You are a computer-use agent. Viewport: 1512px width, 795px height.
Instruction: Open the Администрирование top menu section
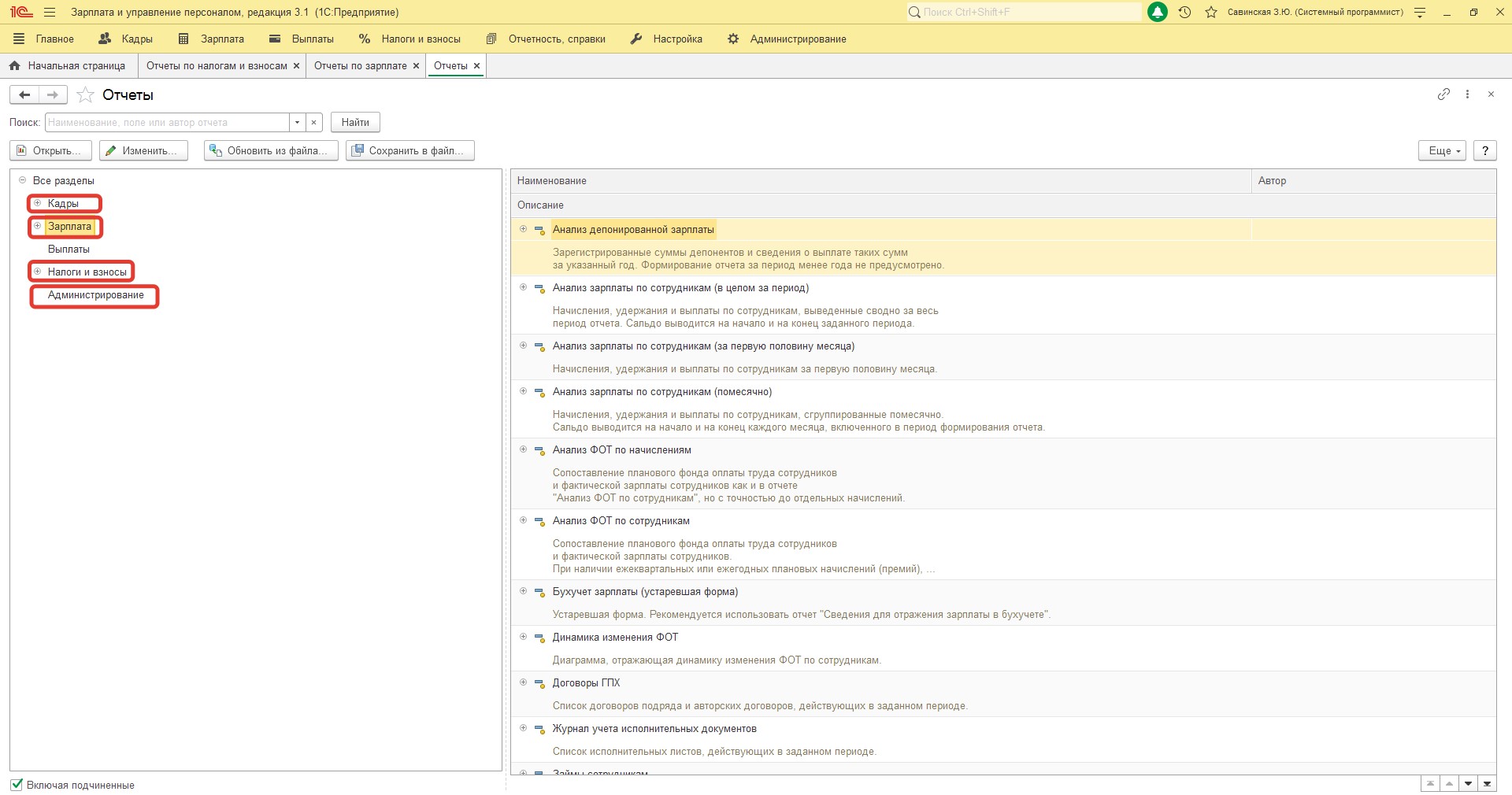[x=787, y=39]
